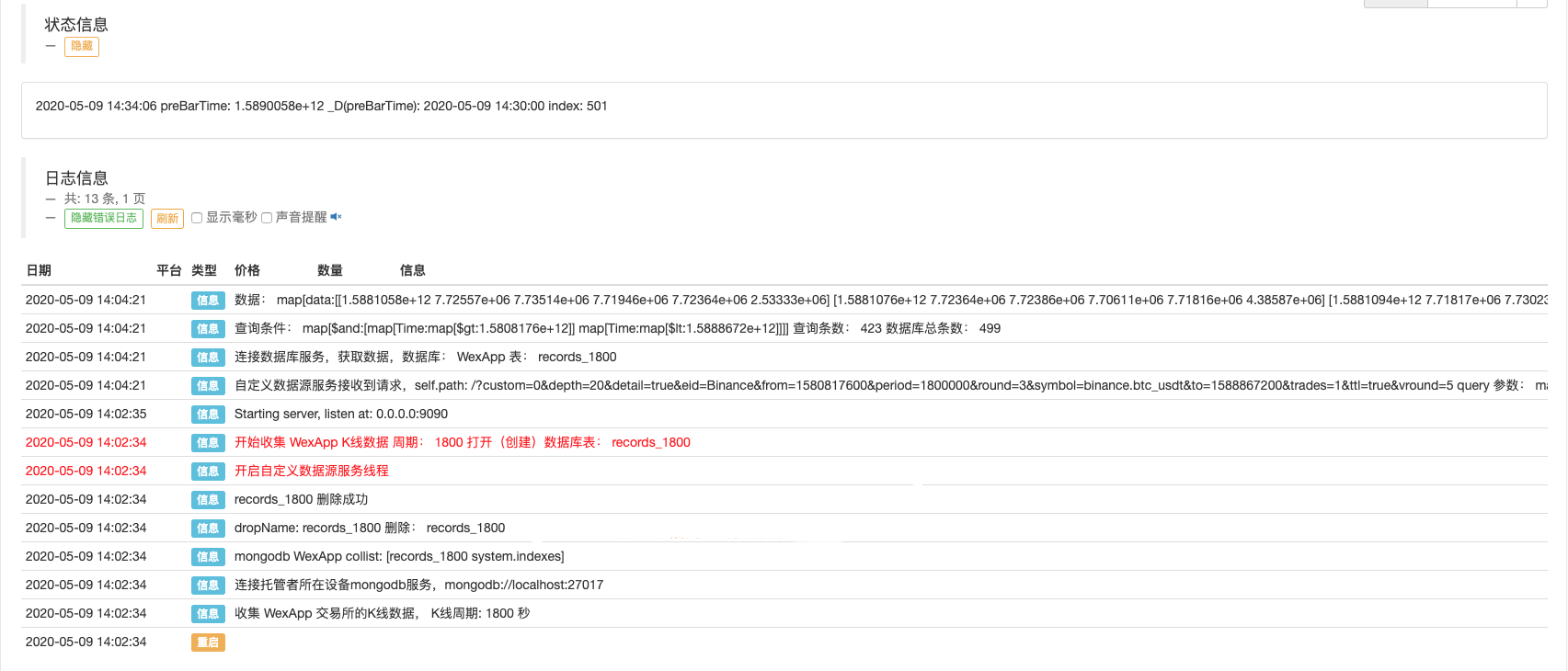The width and height of the screenshot is (1568, 671).
Task: Click the 'mongodb://localhost:27017' connection log message
Action: [419, 585]
